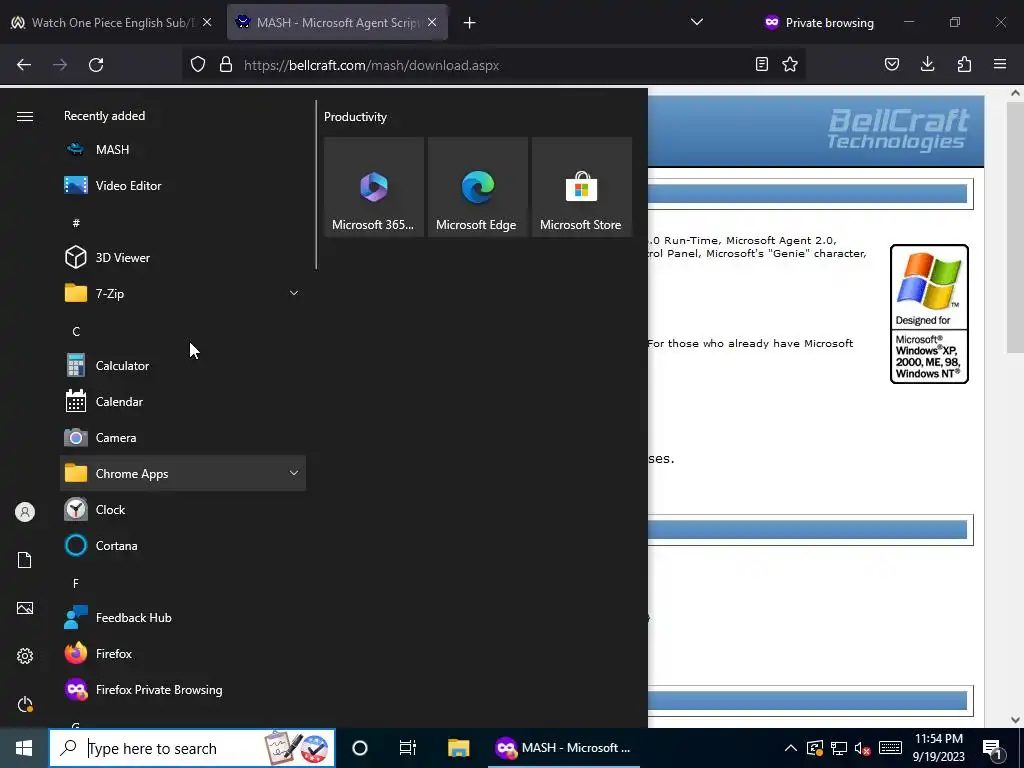
Task: Go back to previous page
Action: (24, 65)
